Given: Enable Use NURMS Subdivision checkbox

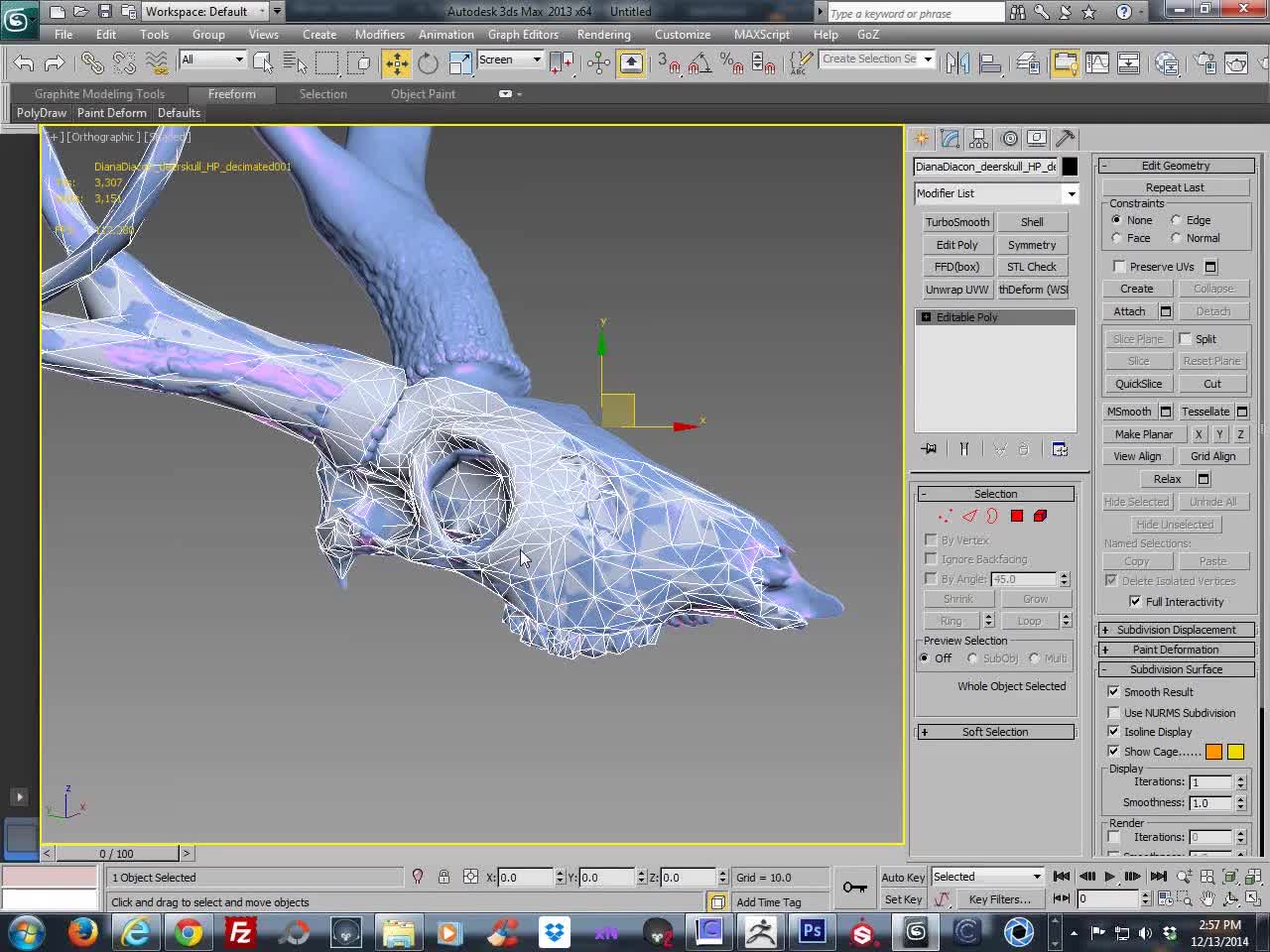Looking at the screenshot, I should click(x=1113, y=712).
